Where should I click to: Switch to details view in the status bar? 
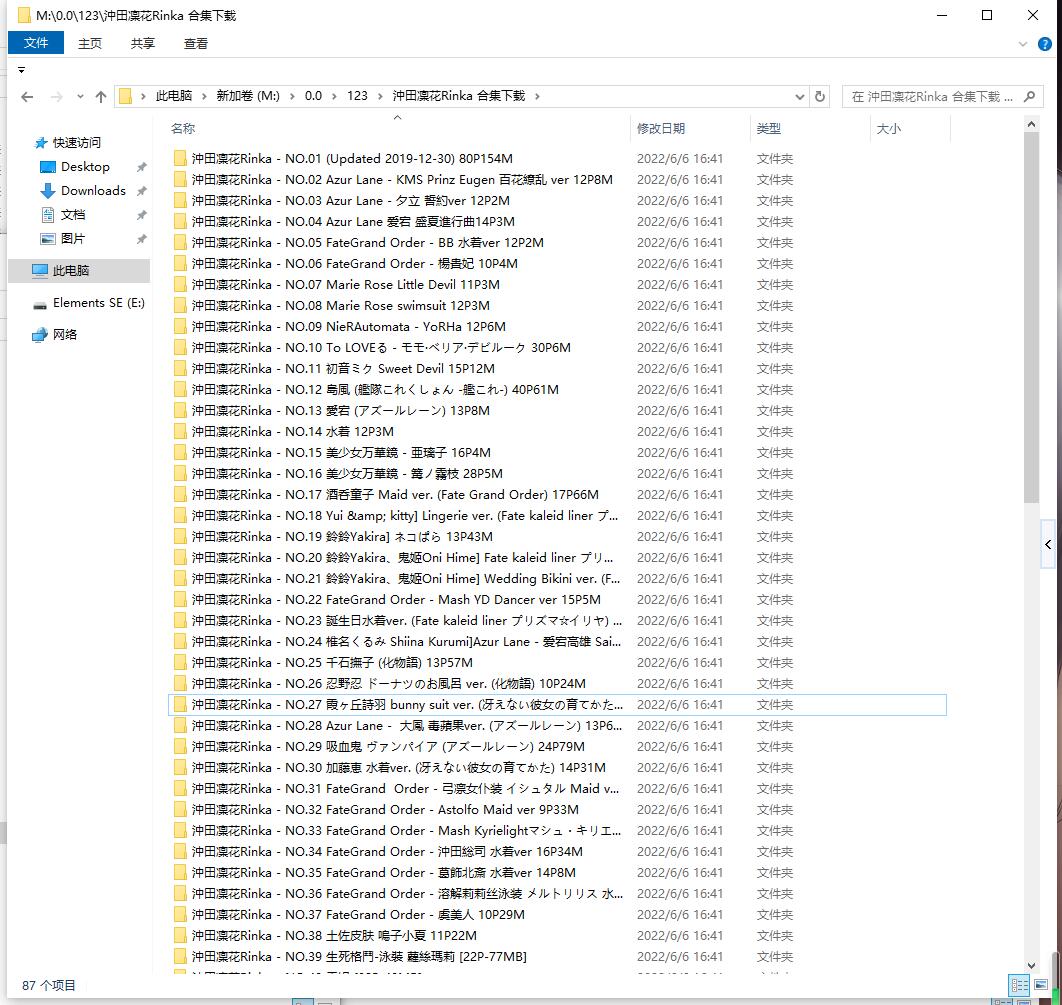(1019, 985)
